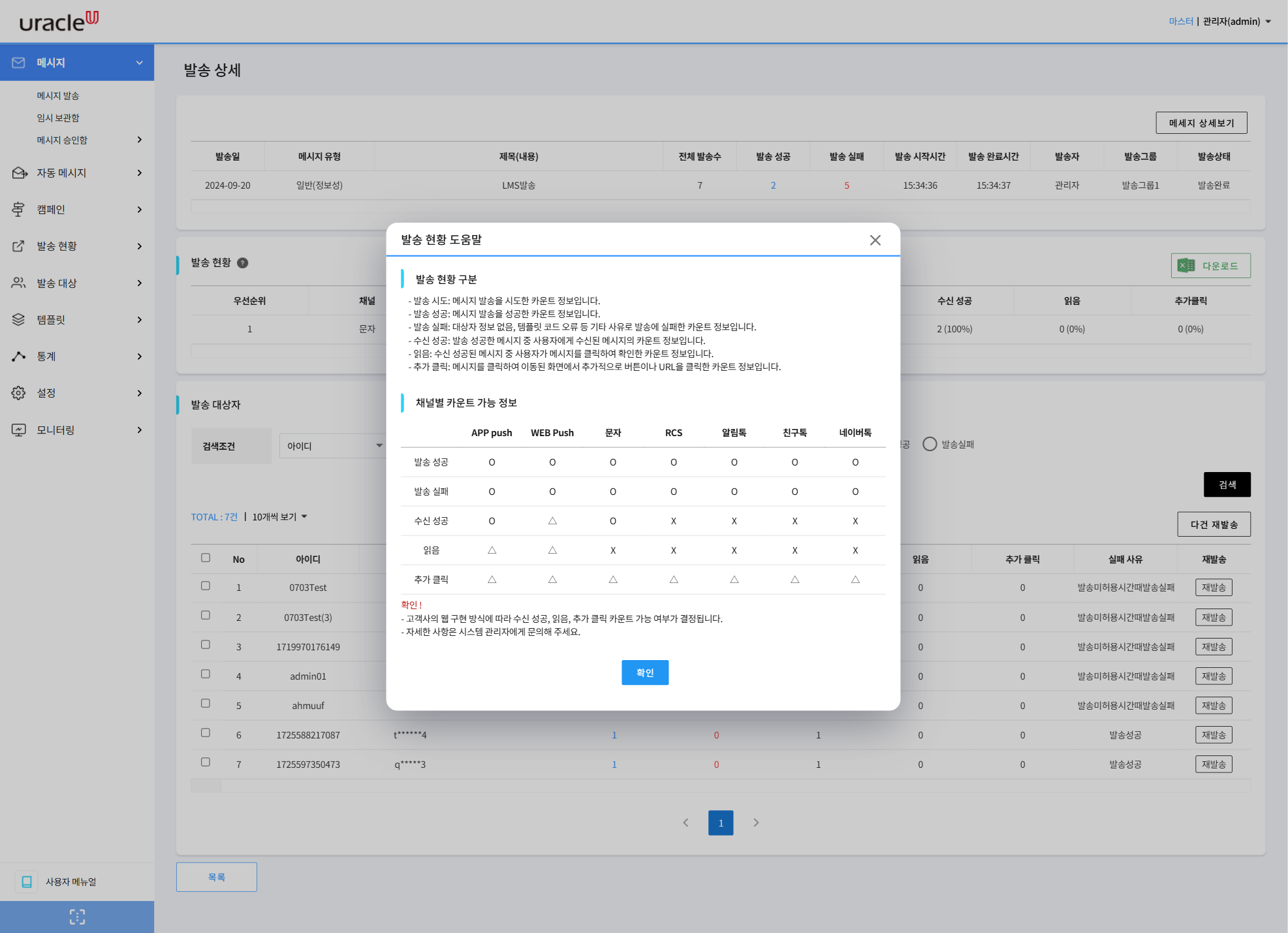
Task: Click the 템플릿 layers icon
Action: (x=18, y=320)
